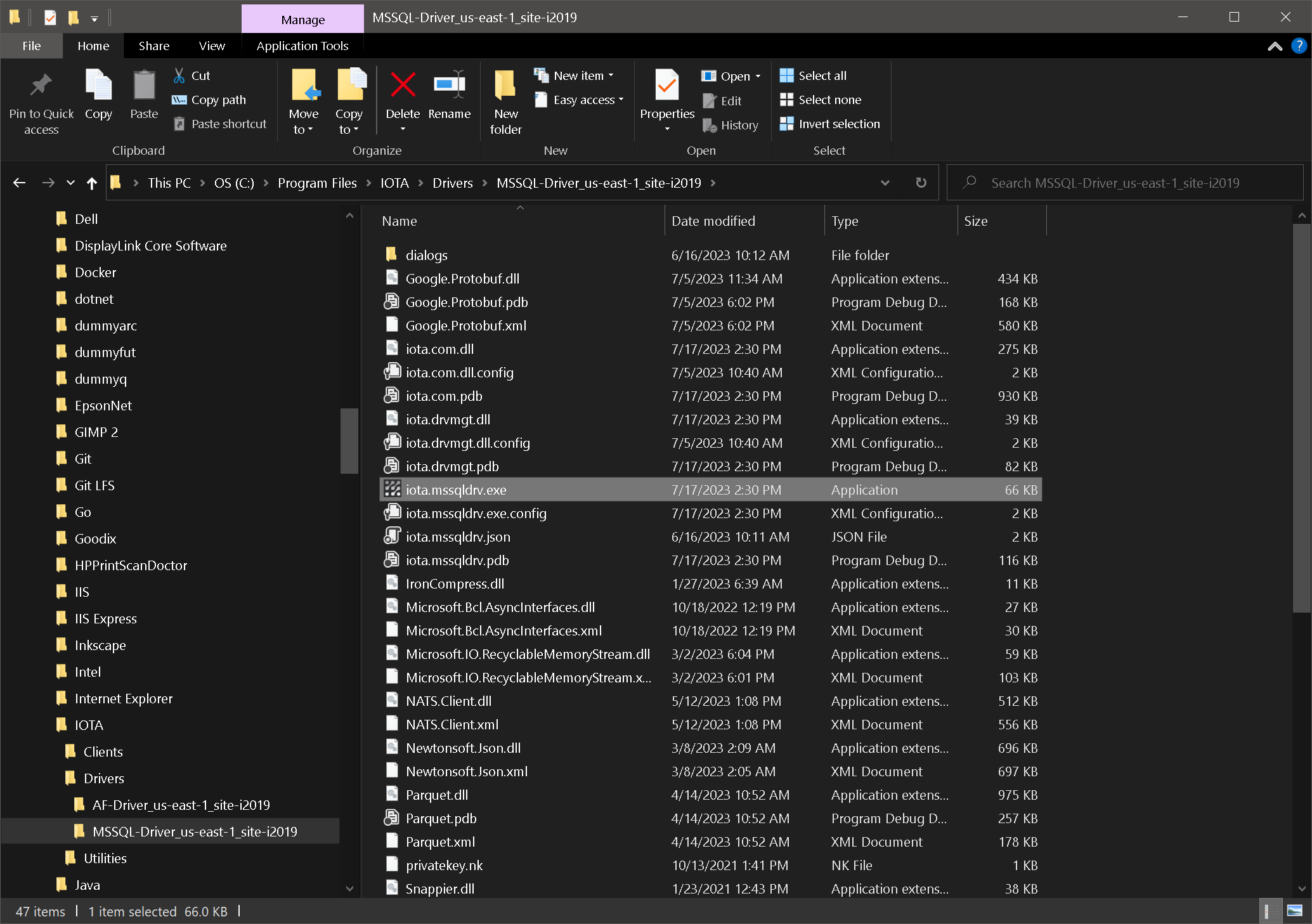Click the Up one level arrow
The height and width of the screenshot is (924, 1312).
point(92,183)
